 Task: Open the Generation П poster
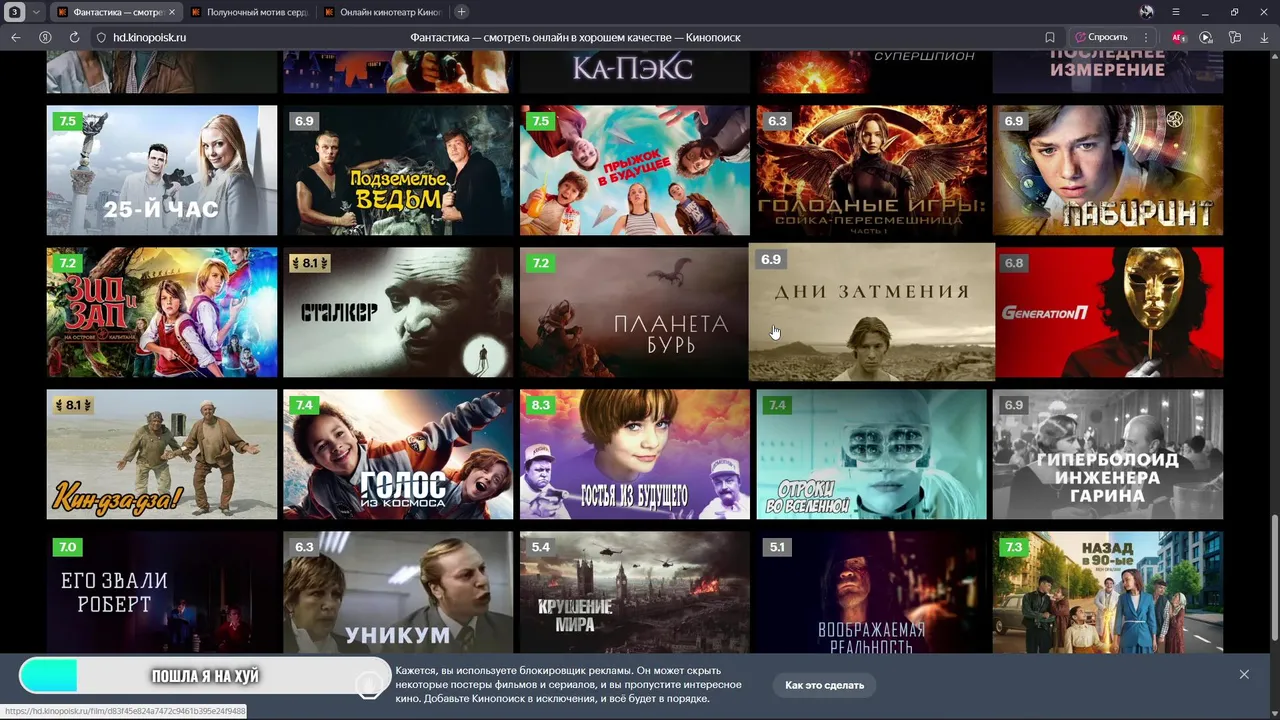pyautogui.click(x=1108, y=312)
